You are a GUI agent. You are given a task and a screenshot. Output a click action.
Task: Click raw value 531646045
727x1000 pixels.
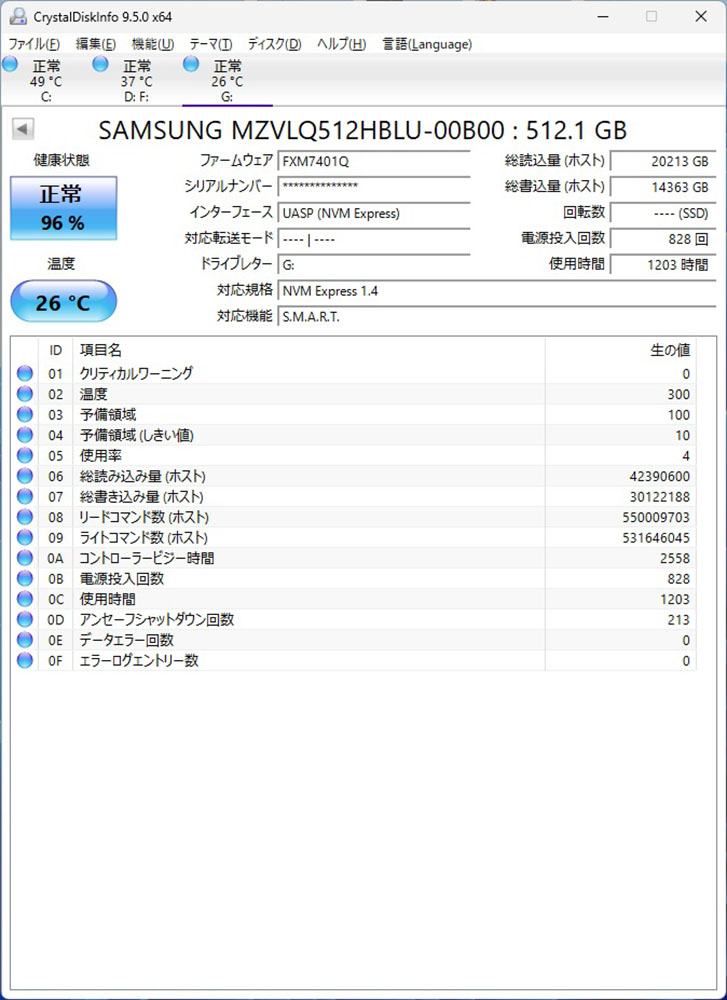tap(656, 538)
